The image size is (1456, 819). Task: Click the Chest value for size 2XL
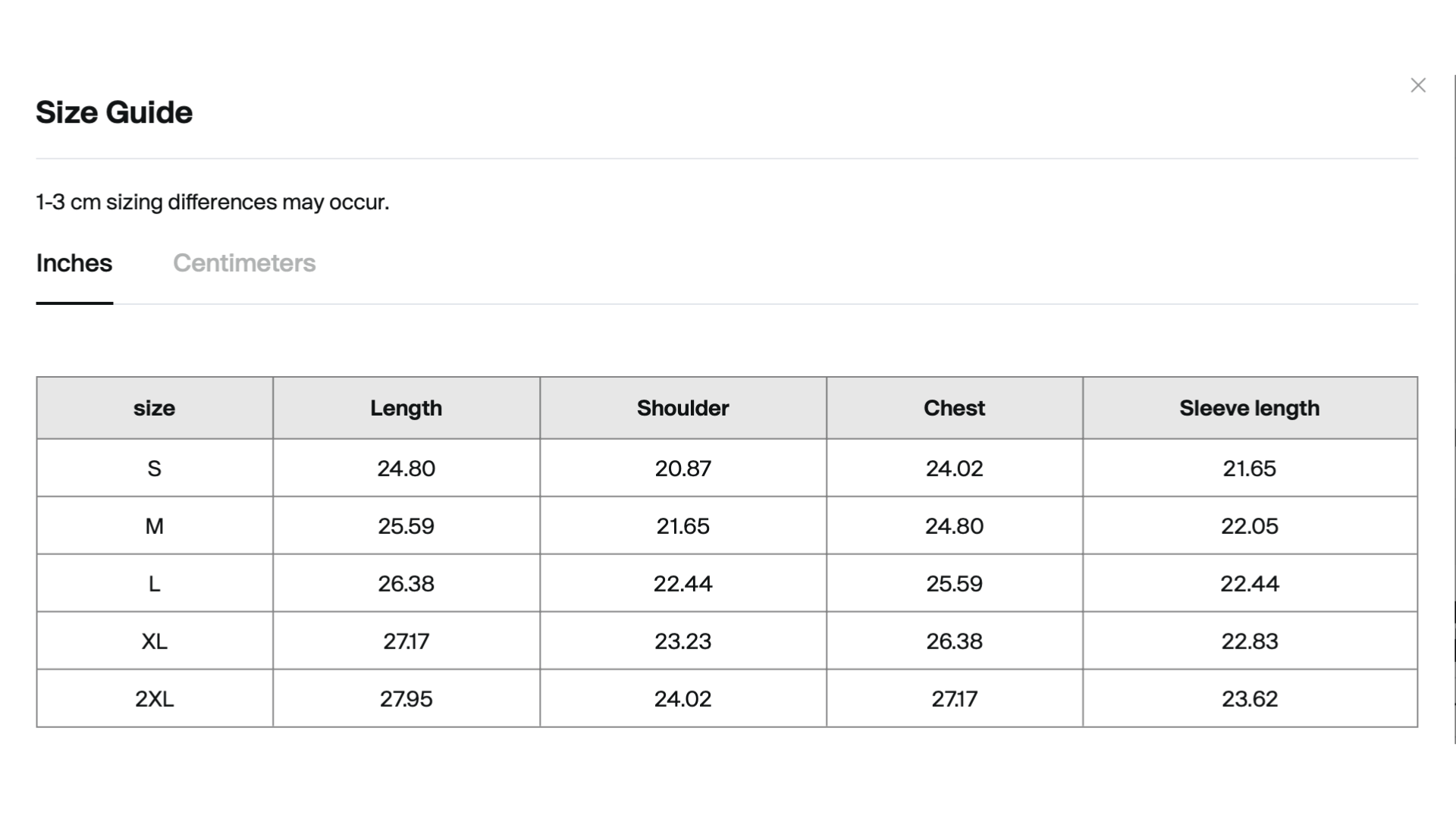click(x=954, y=699)
